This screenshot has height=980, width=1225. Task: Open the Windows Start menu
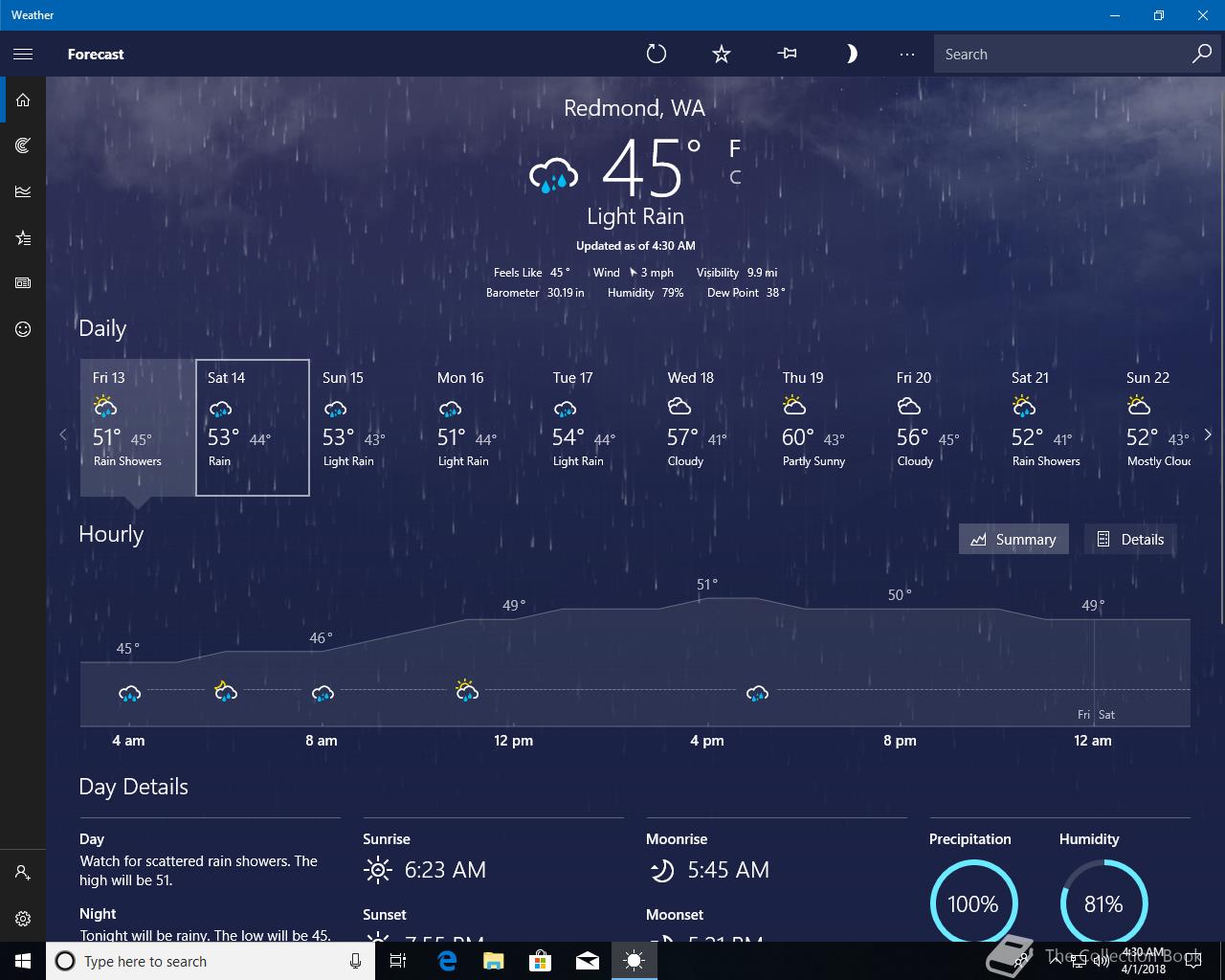23,961
